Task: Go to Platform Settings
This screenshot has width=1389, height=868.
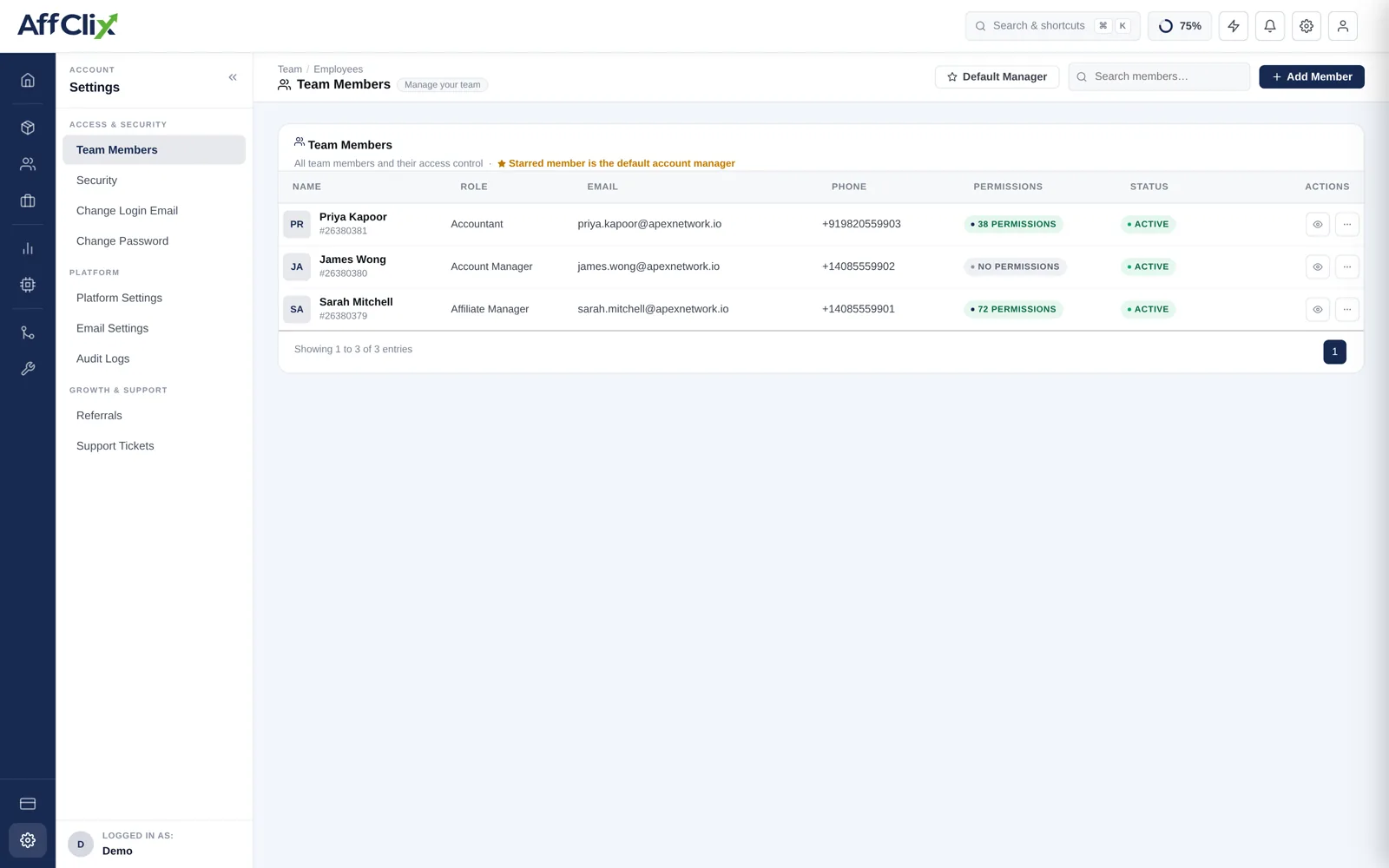Action: click(x=155, y=298)
